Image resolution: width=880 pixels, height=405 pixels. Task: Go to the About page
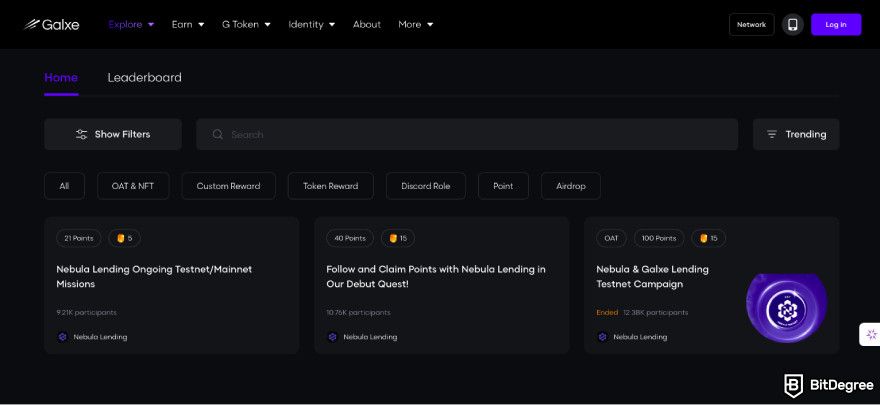(367, 24)
